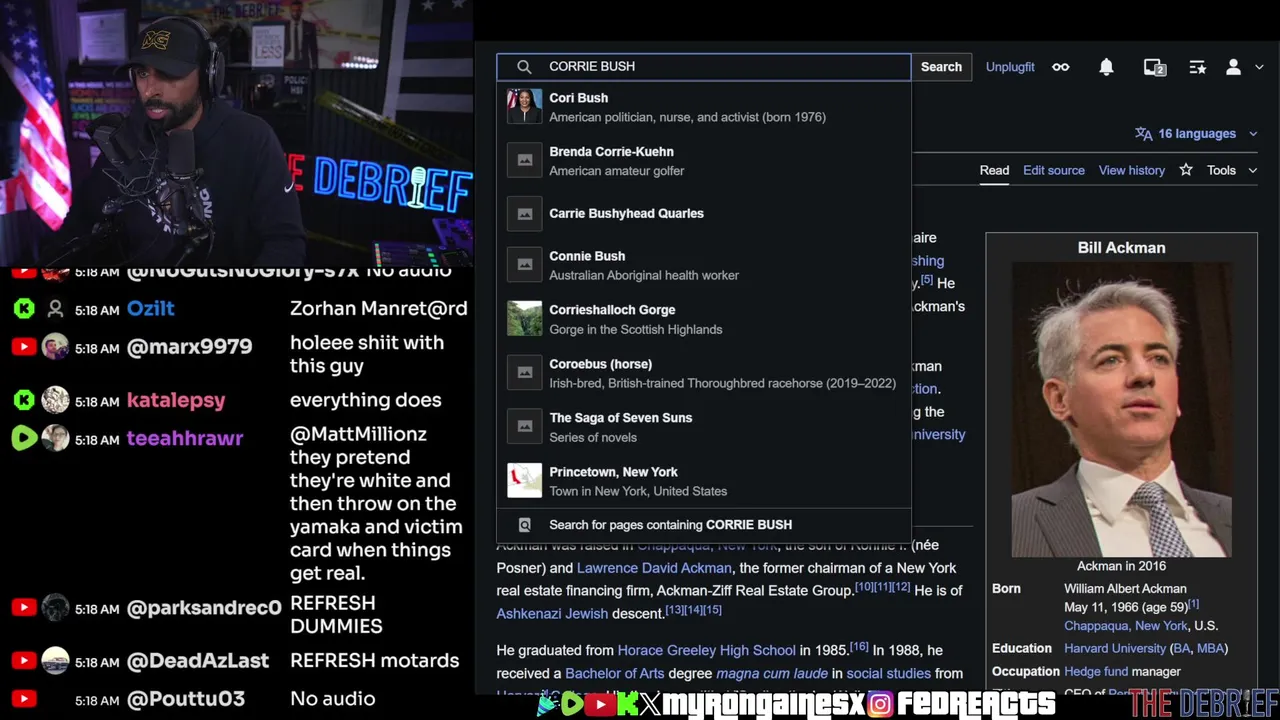
Task: Click the YouTube icon beside @marx9979
Action: [24, 347]
